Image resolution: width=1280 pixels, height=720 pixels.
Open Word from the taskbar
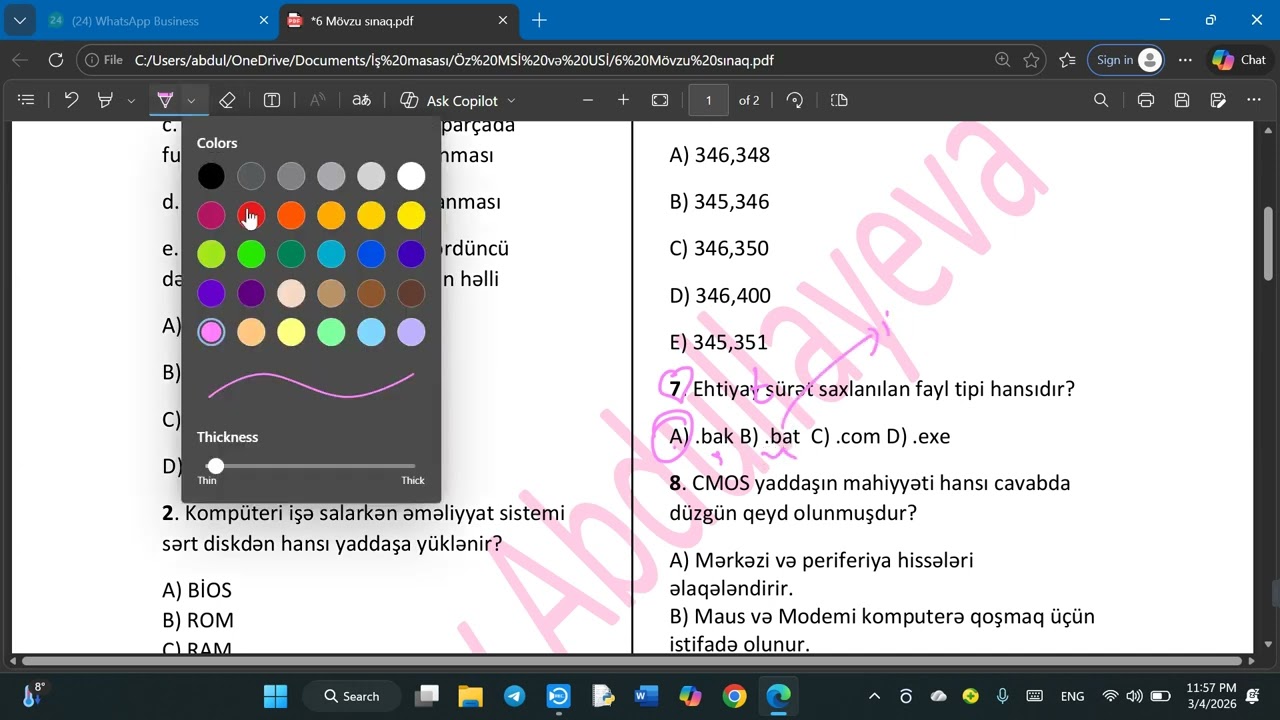tap(646, 696)
